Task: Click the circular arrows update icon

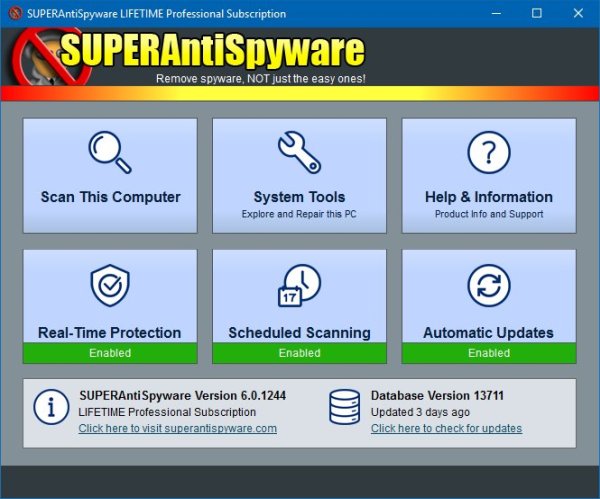Action: tap(489, 287)
